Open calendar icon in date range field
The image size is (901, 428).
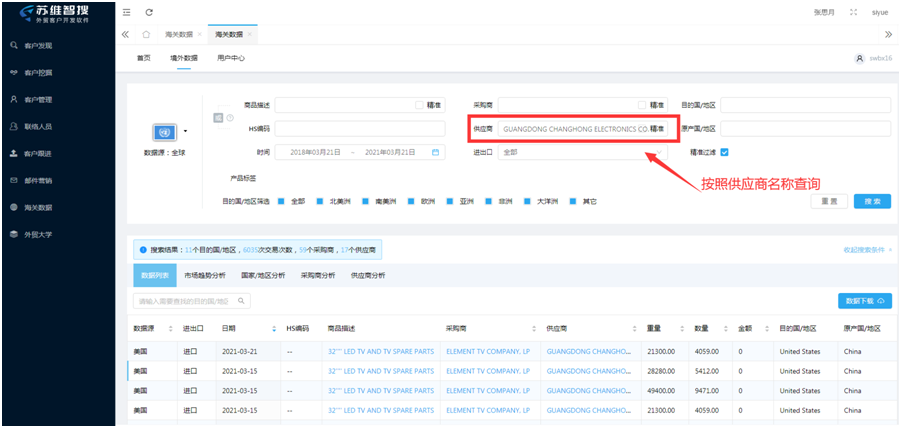[436, 152]
